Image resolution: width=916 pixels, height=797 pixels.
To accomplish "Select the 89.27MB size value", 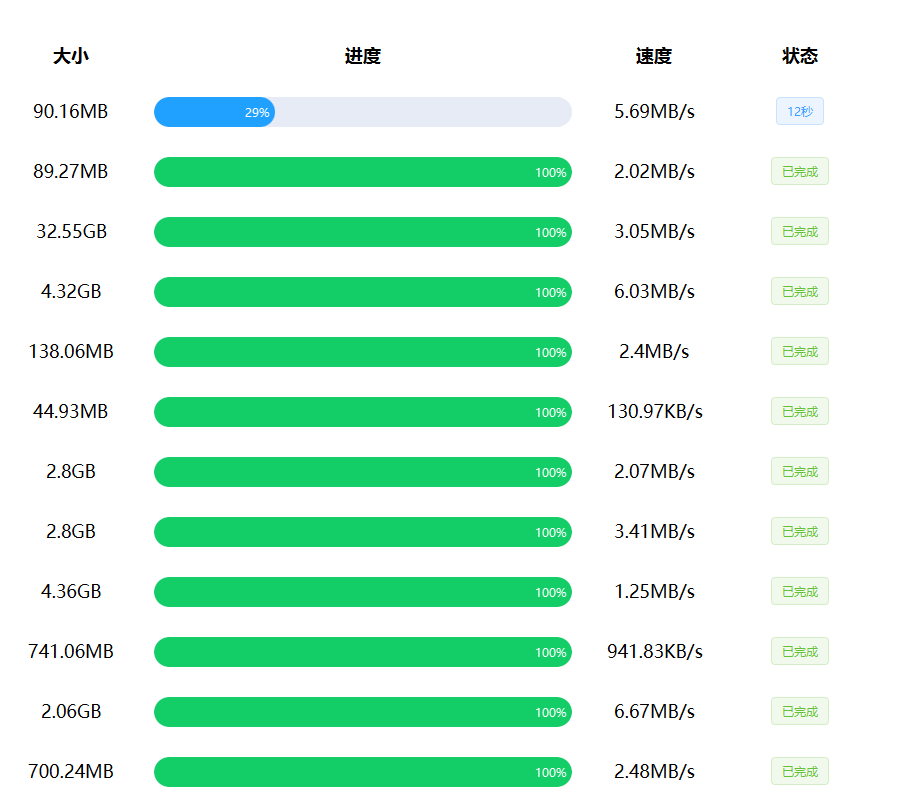I will (x=71, y=171).
